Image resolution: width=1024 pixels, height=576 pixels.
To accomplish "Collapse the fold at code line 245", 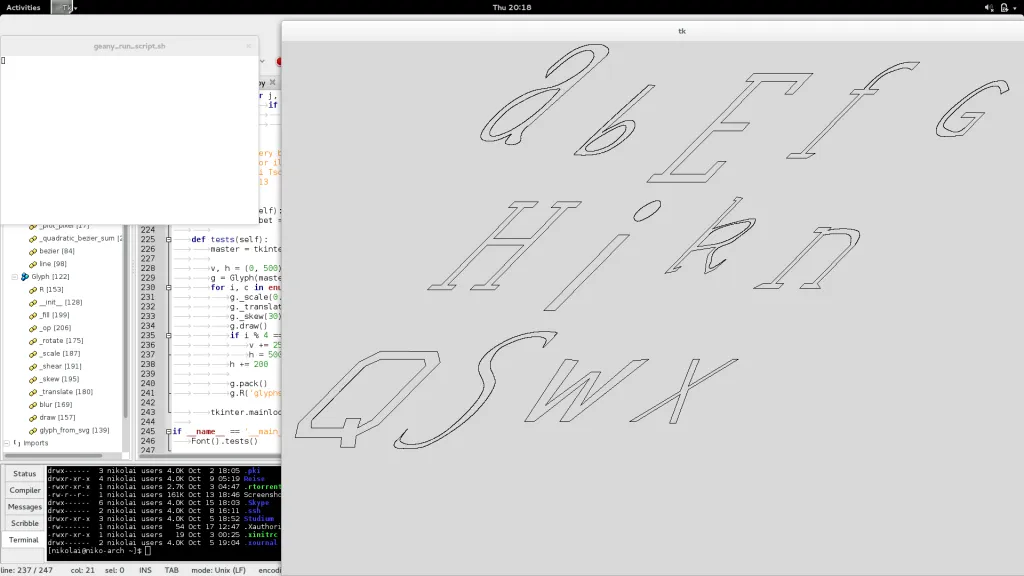I will 168,432.
